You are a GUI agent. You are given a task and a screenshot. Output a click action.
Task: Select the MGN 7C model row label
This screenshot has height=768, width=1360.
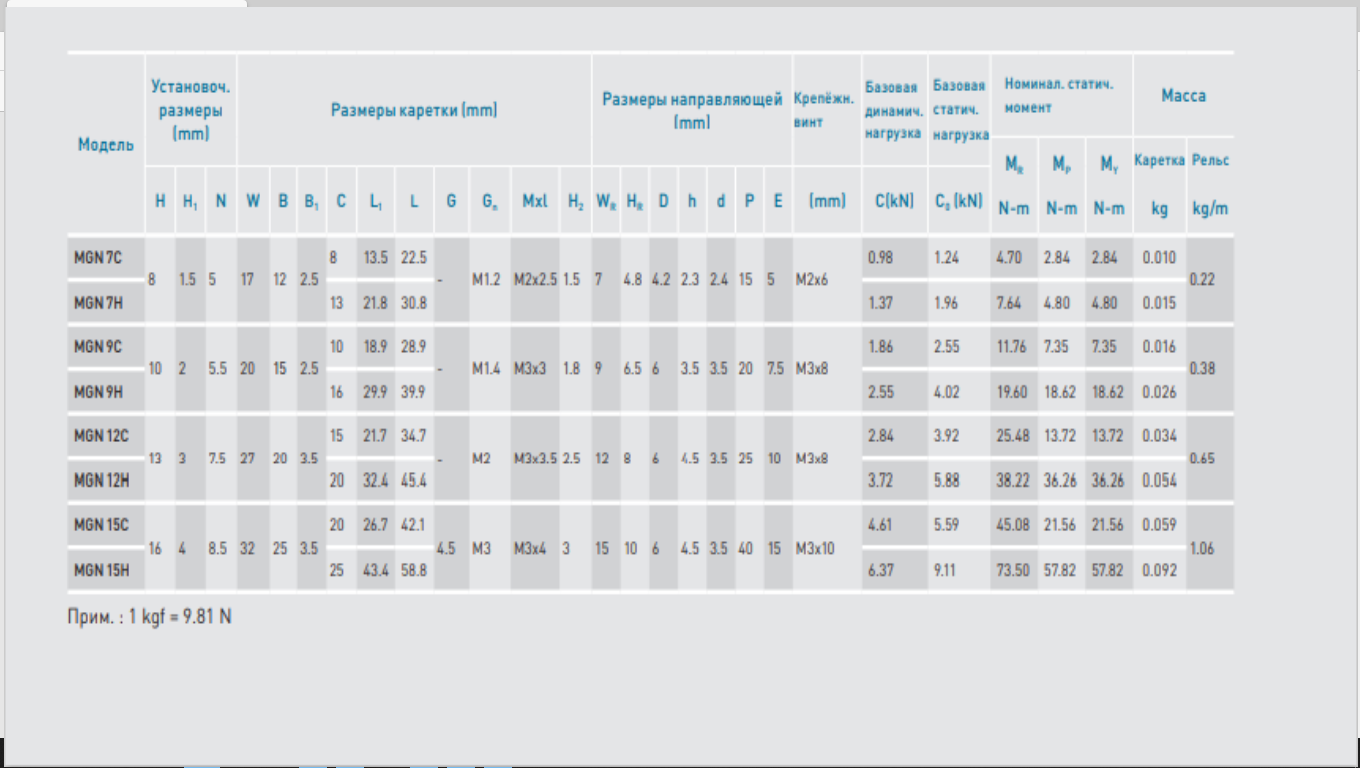point(98,258)
